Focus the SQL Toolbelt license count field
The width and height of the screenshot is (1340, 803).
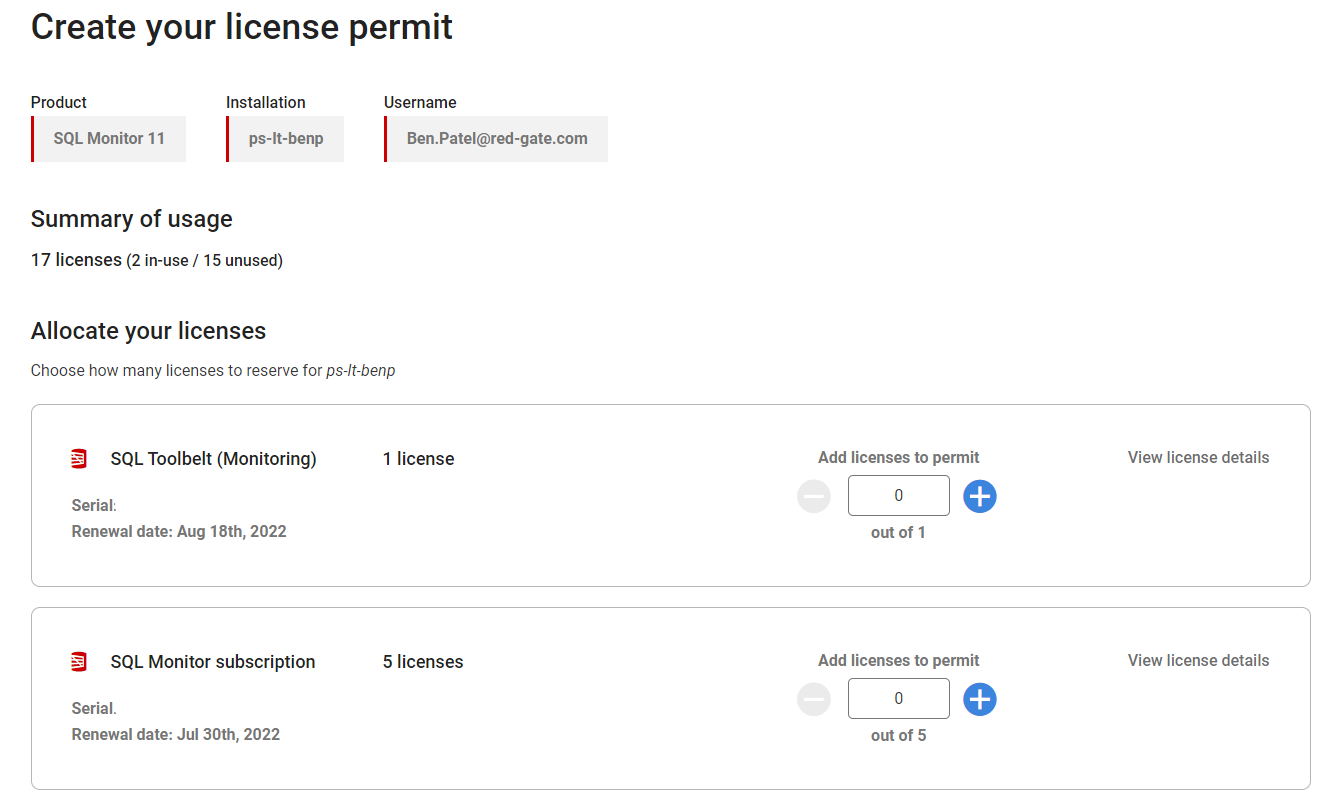click(x=898, y=496)
